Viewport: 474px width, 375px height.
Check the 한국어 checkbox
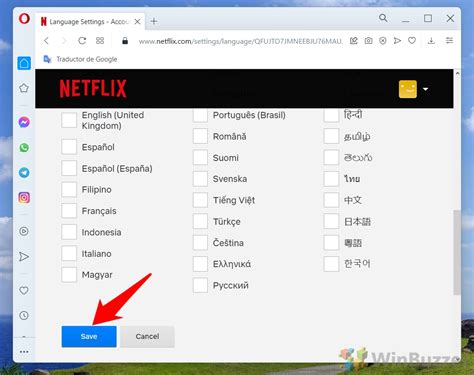tap(331, 264)
